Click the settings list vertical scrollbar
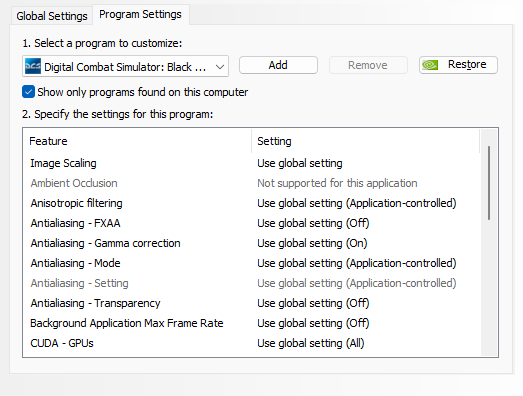Screen dimensions: 523x396 point(489,183)
